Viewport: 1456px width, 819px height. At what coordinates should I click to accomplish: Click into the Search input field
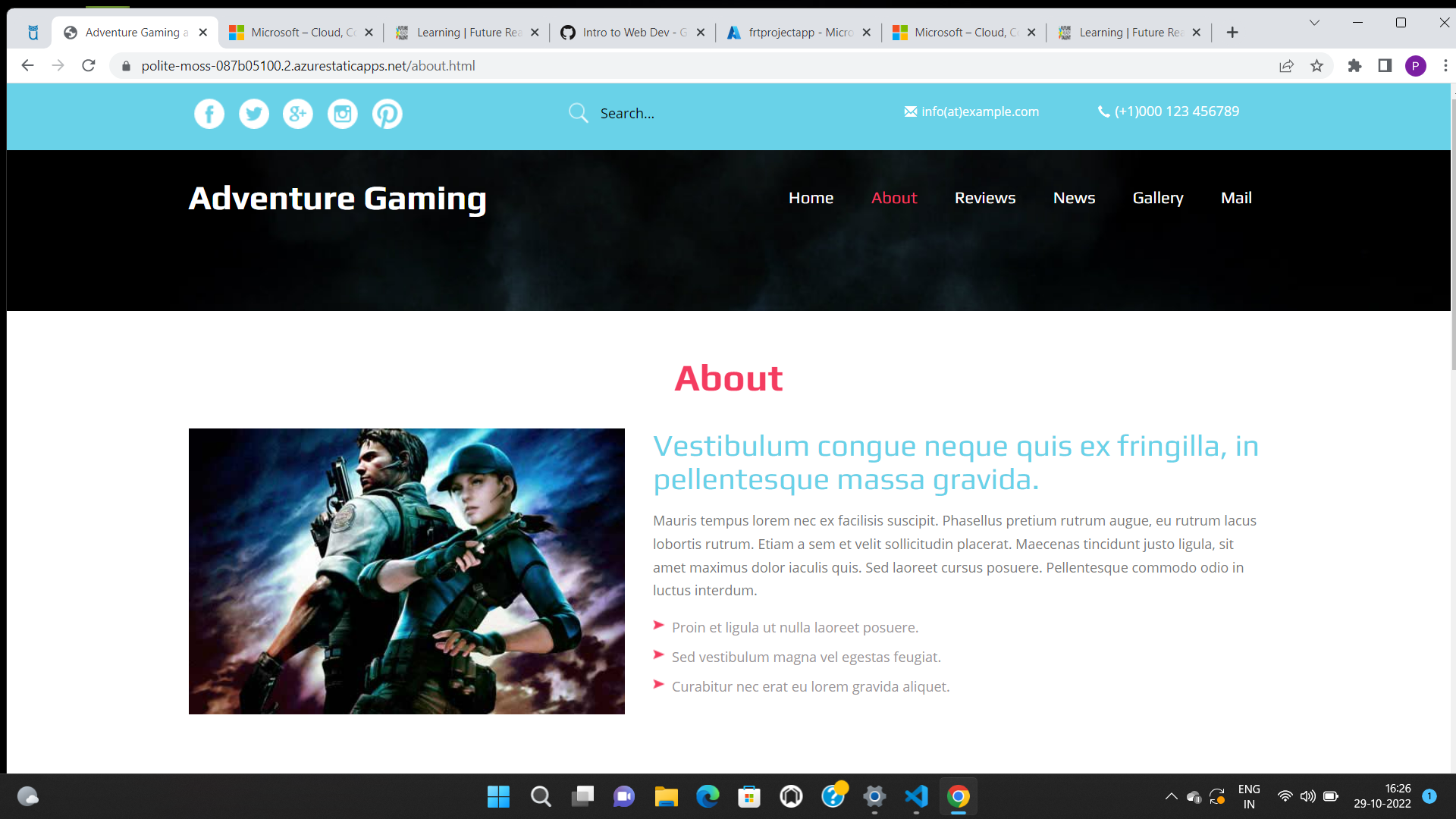coord(682,114)
